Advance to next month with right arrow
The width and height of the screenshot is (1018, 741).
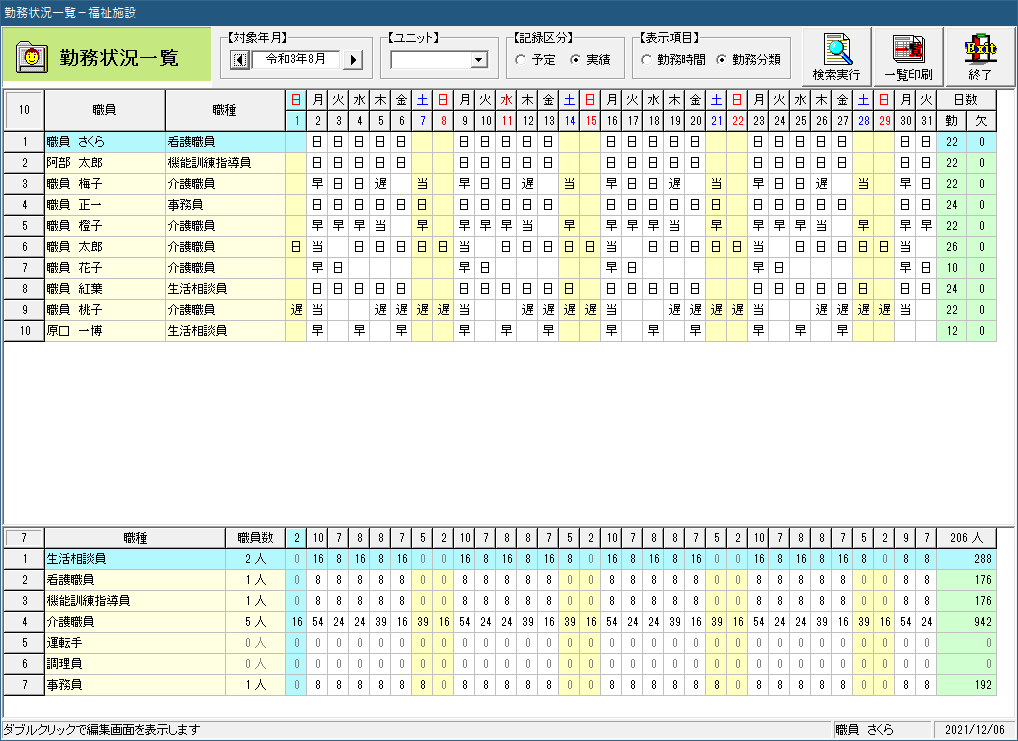[x=353, y=60]
